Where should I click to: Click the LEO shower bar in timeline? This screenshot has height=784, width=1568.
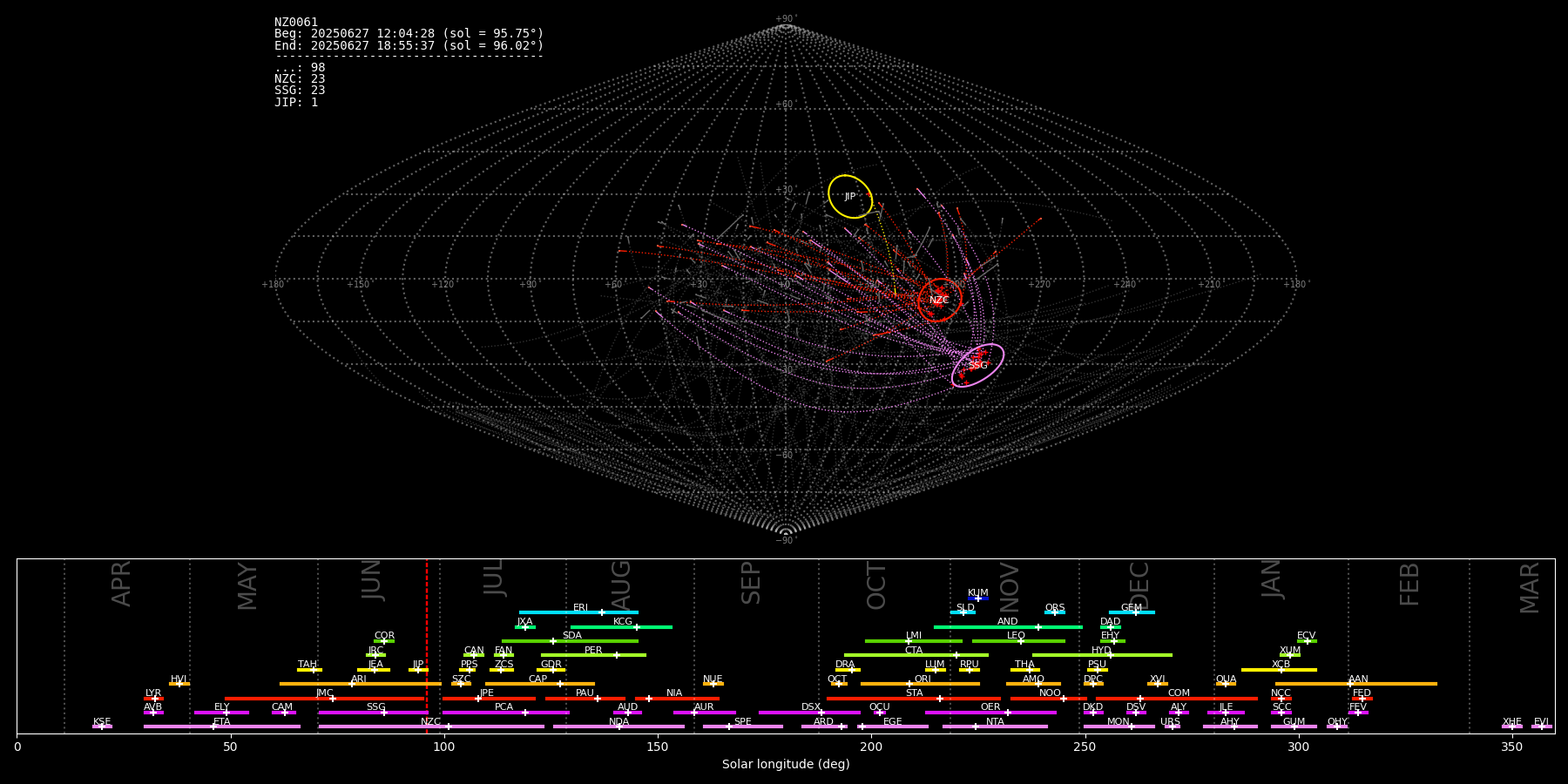[x=1018, y=641]
